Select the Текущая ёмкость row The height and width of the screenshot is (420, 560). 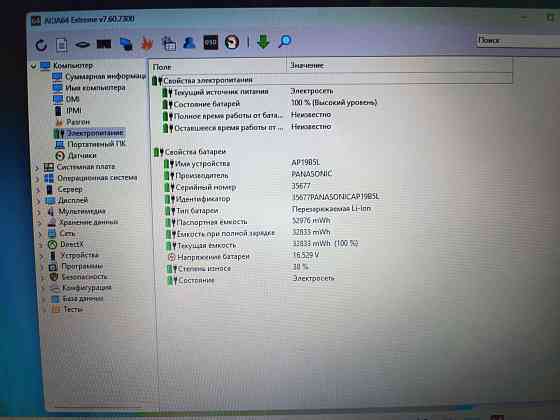tap(206, 245)
